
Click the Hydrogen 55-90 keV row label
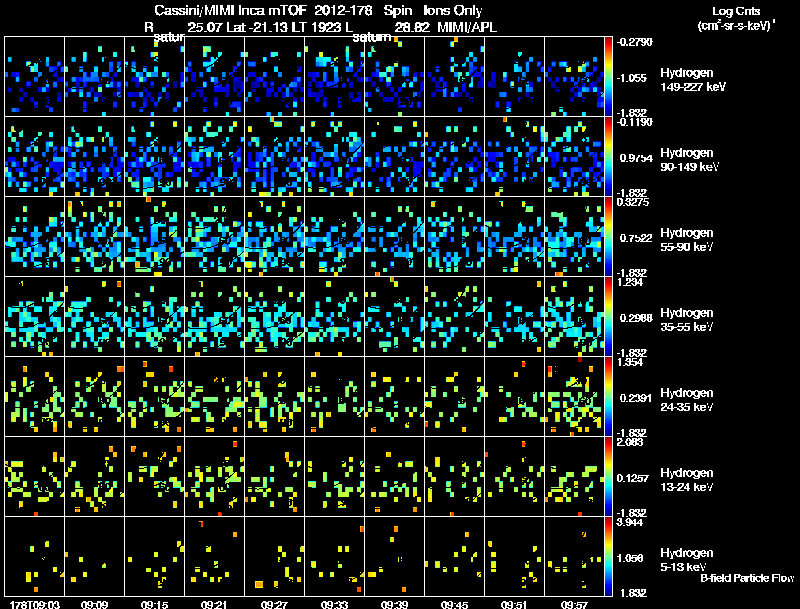[x=687, y=240]
